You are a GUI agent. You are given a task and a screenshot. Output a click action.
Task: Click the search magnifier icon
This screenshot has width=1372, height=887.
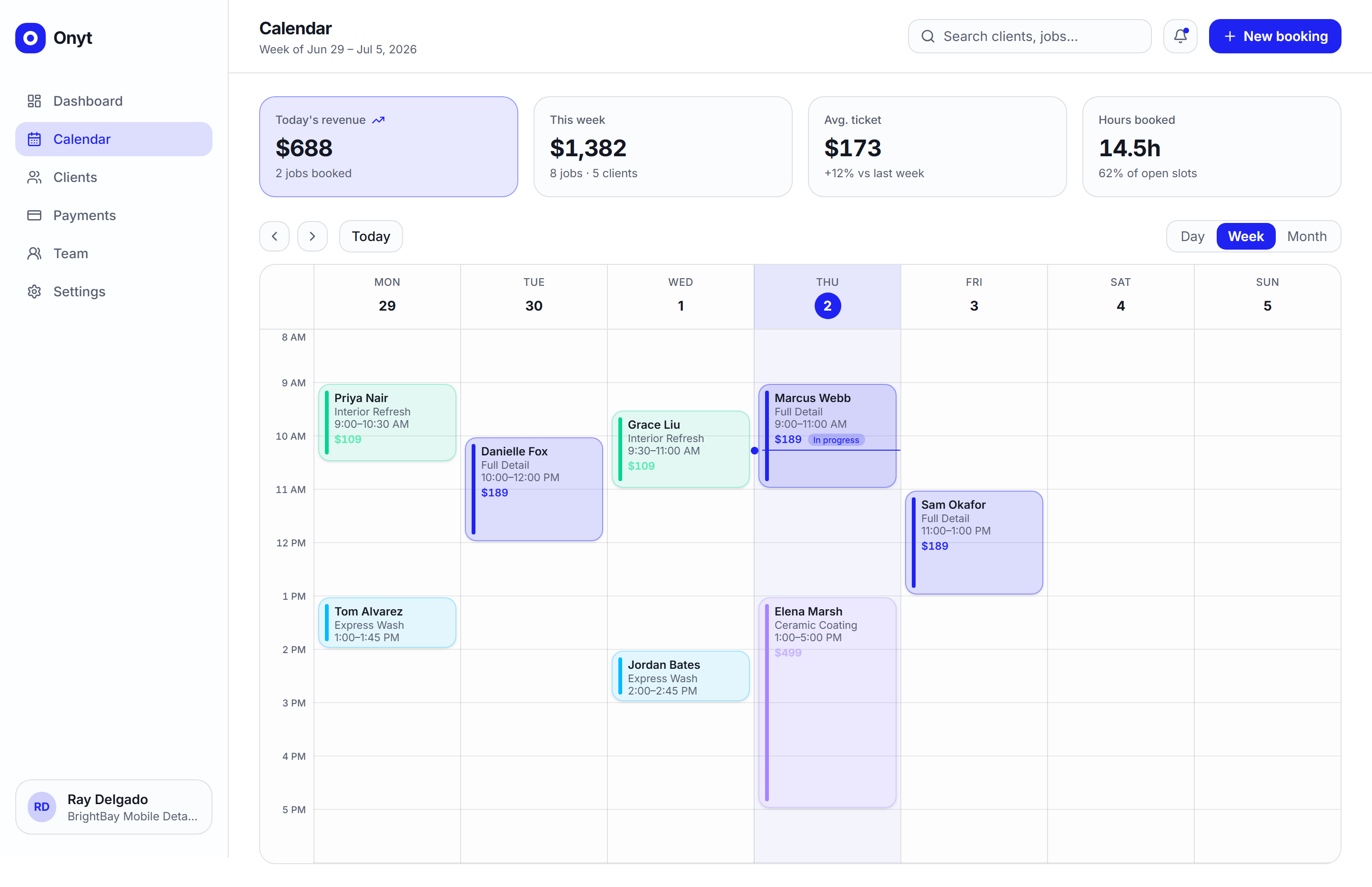click(x=928, y=36)
